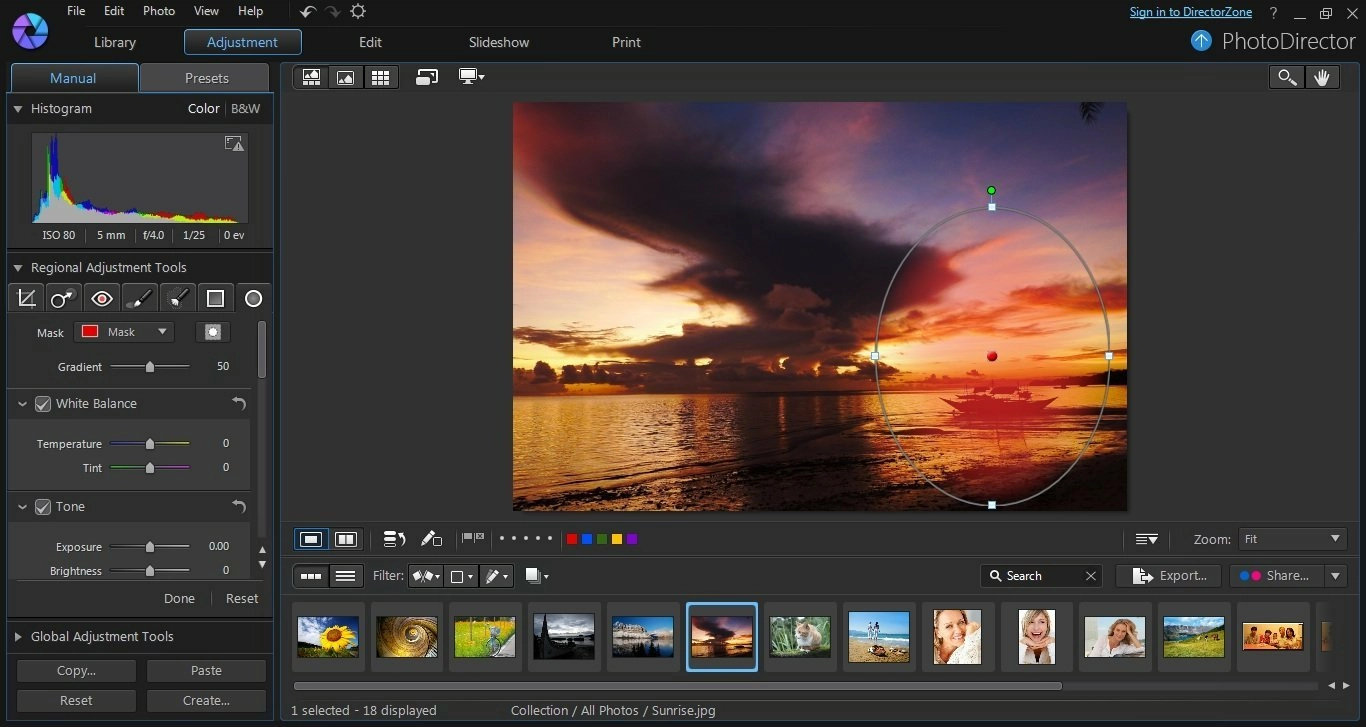Activate the Hand pan tool
The width and height of the screenshot is (1366, 727).
pyautogui.click(x=1321, y=78)
